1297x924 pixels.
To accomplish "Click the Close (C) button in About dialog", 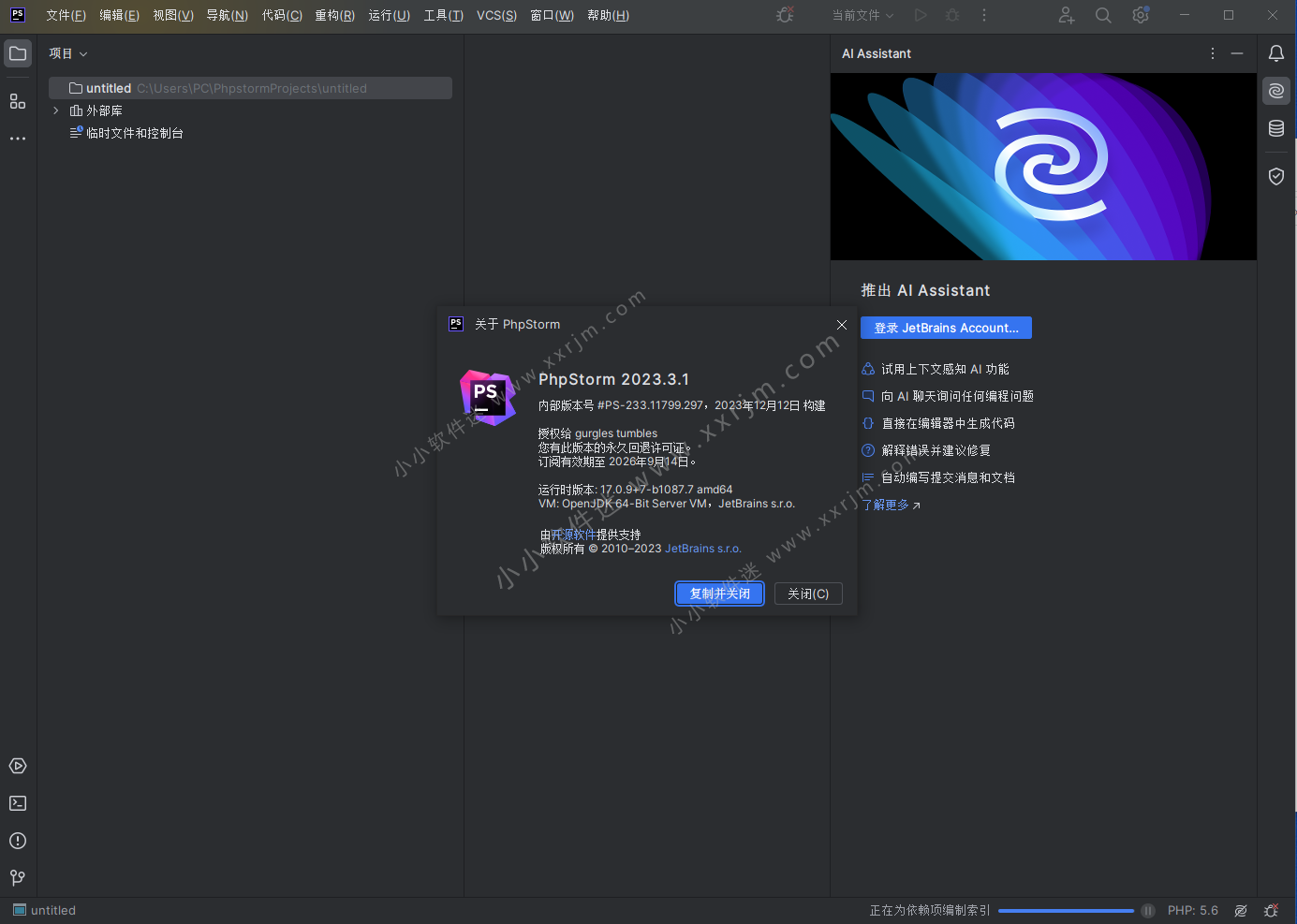I will coord(808,594).
